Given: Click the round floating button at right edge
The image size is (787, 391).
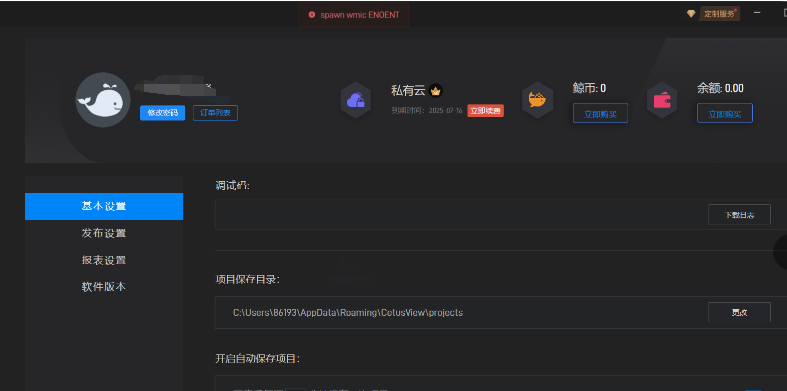Looking at the screenshot, I should (781, 252).
